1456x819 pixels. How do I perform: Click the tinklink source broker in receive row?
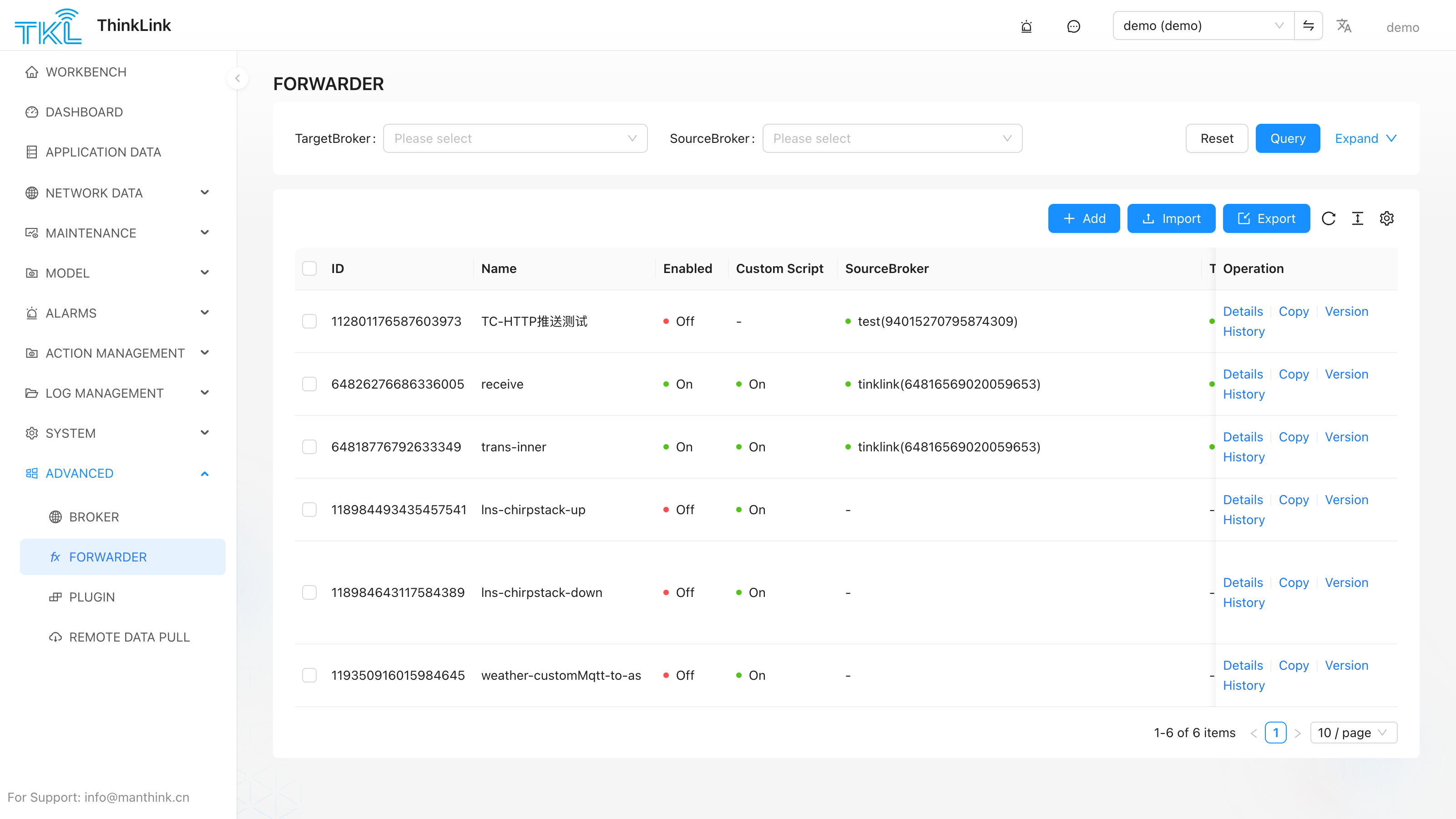(948, 384)
